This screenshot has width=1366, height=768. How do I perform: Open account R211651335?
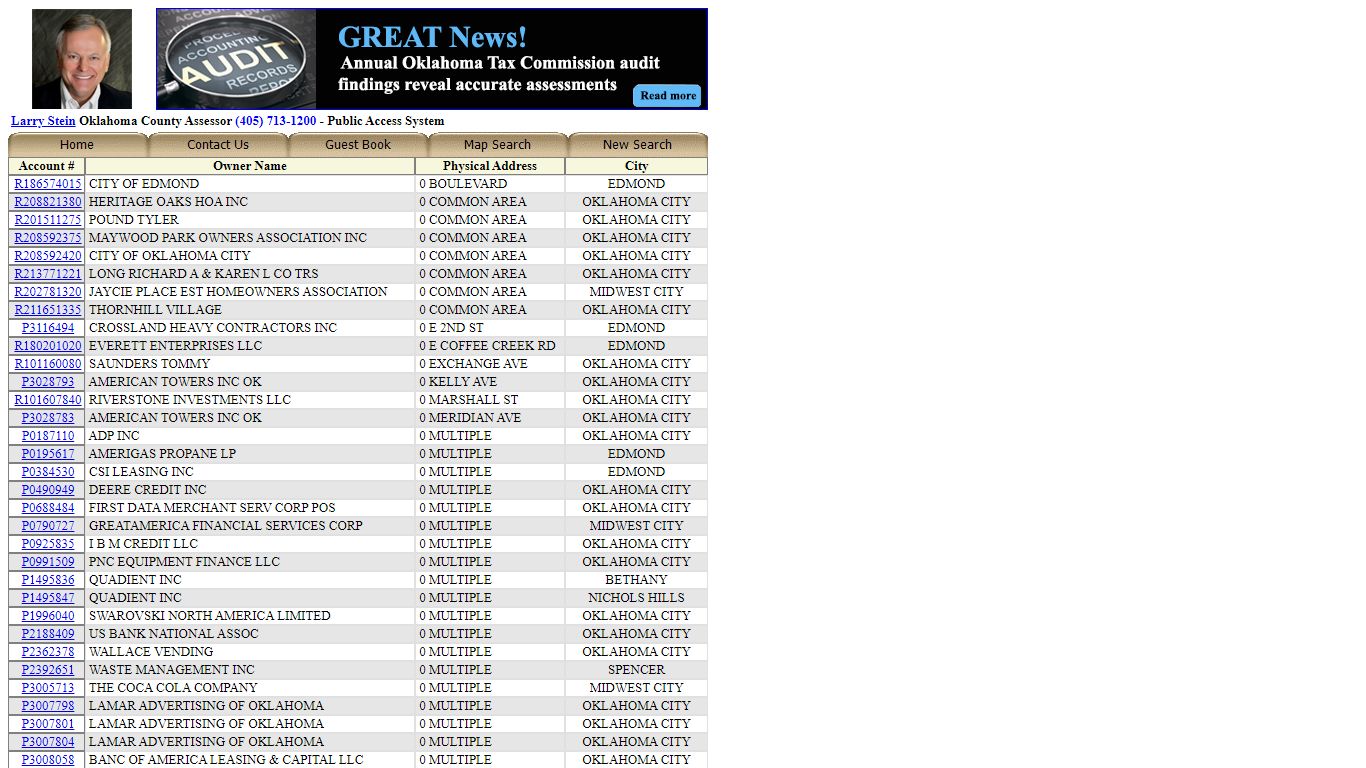[x=48, y=310]
